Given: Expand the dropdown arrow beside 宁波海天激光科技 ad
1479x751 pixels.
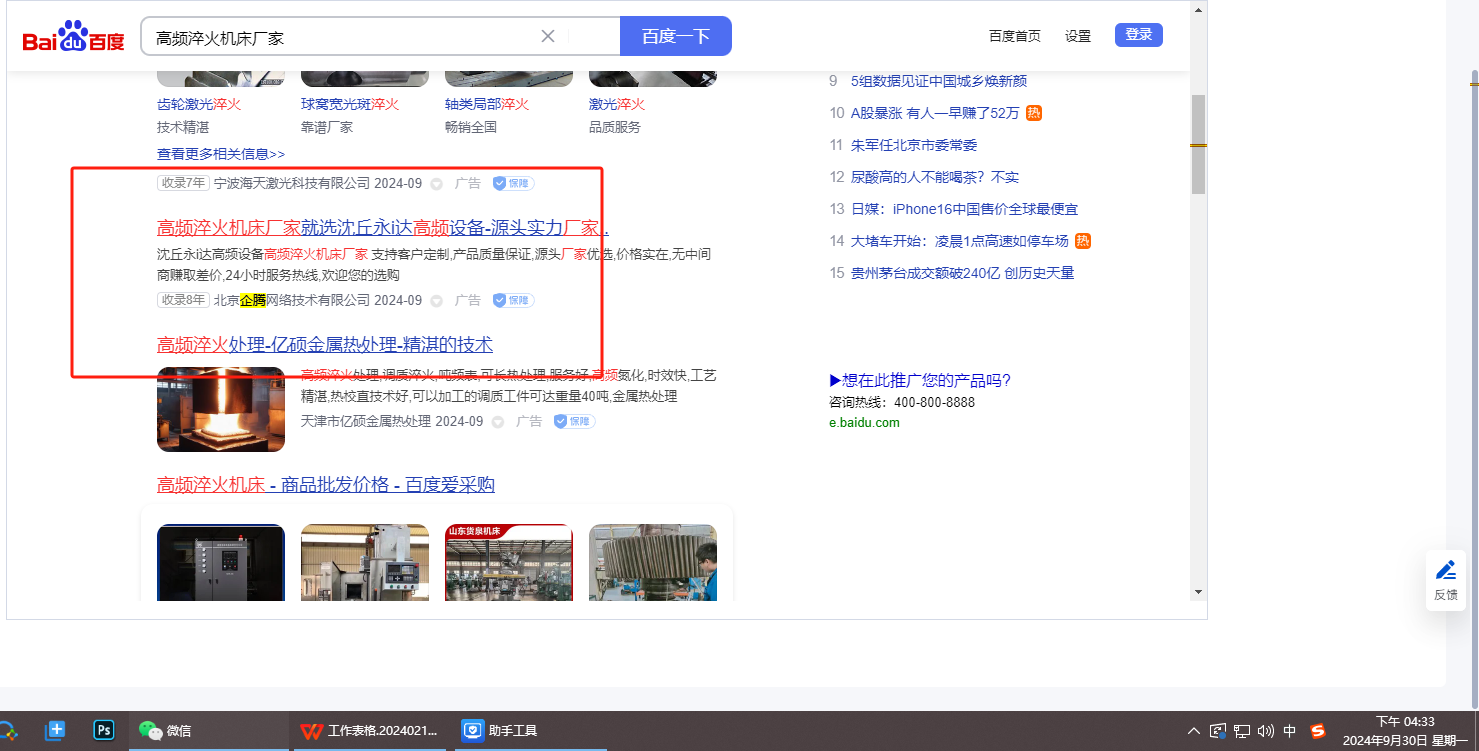Looking at the screenshot, I should (x=436, y=184).
